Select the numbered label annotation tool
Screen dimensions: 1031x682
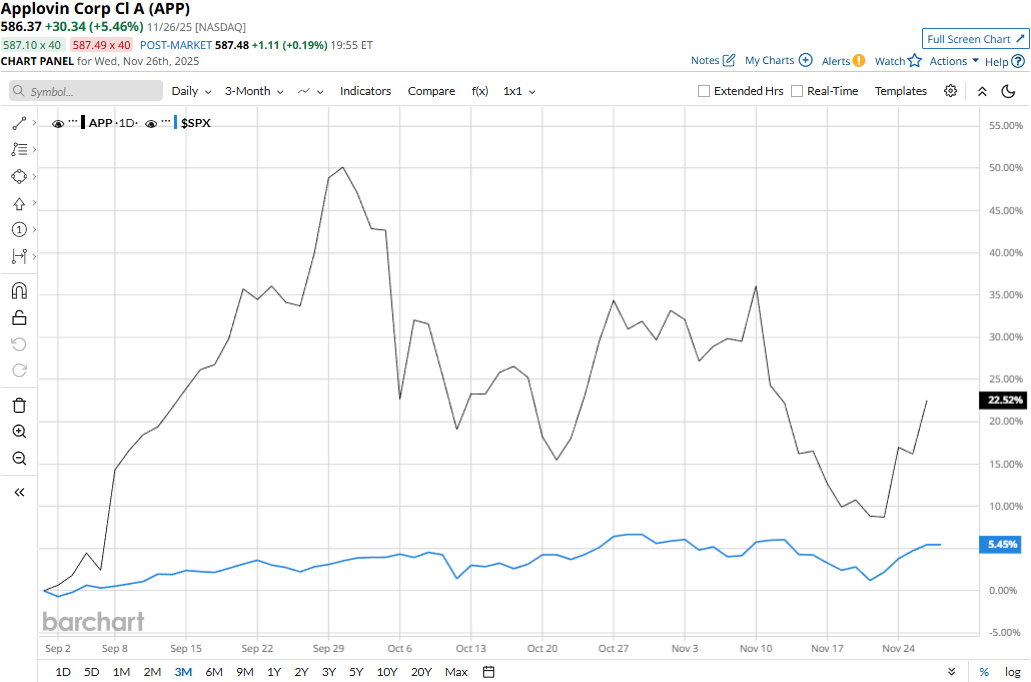[19, 230]
